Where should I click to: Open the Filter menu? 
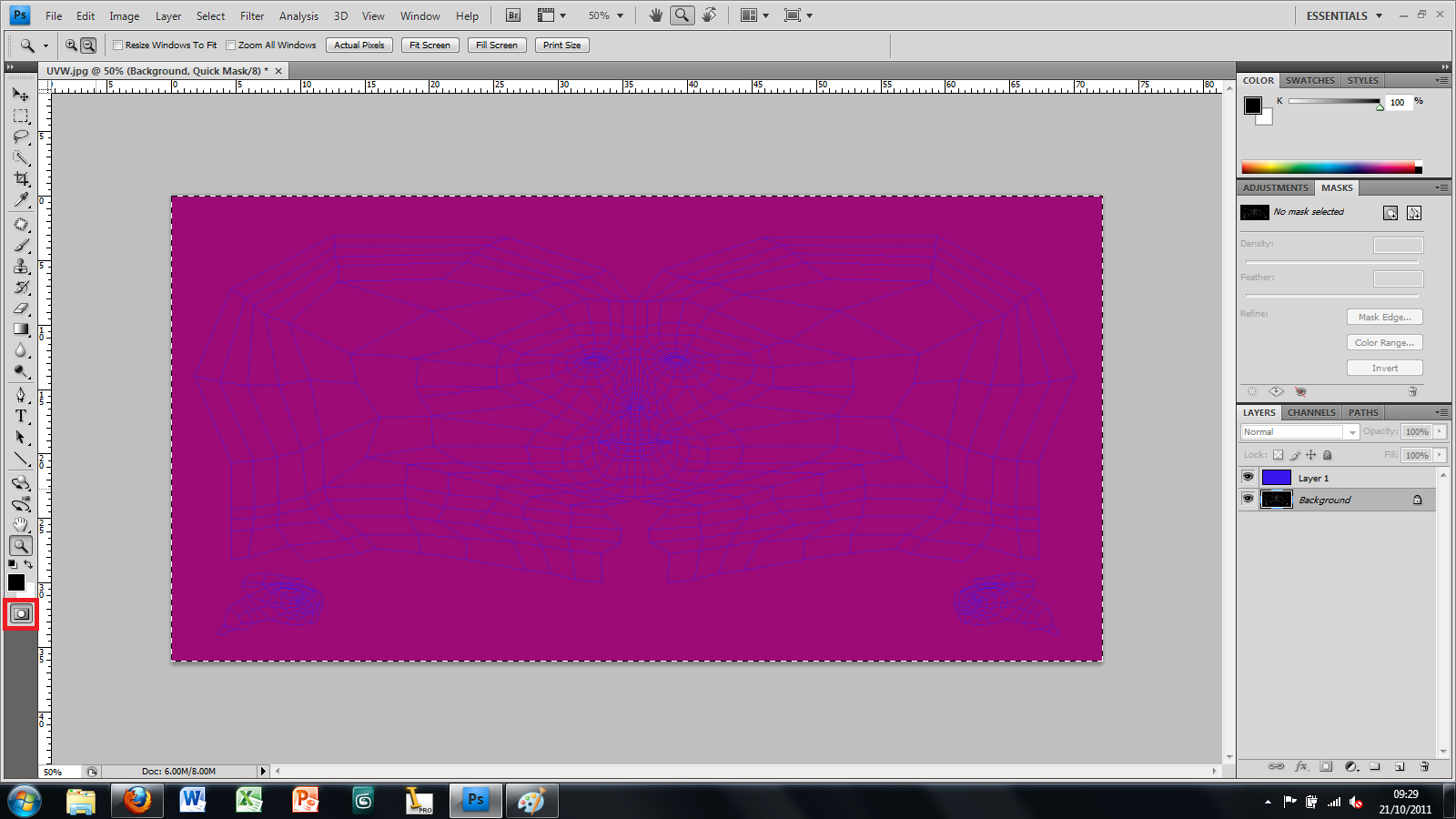click(251, 15)
